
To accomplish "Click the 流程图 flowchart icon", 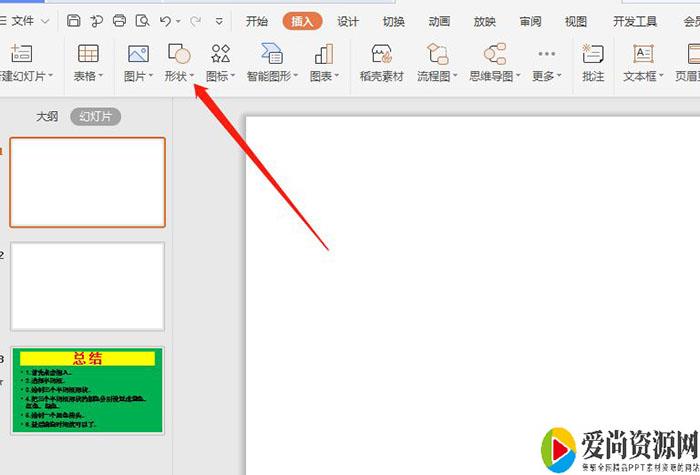I will [x=438, y=53].
